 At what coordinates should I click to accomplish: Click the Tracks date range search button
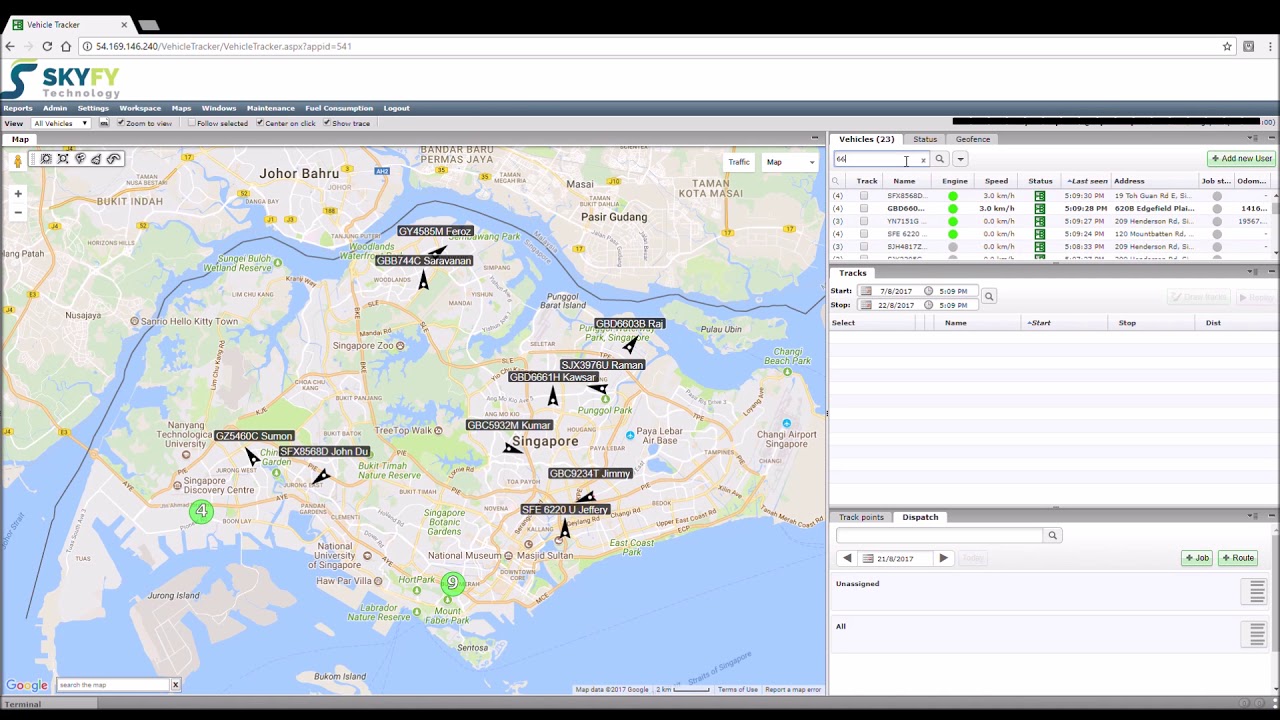pos(989,296)
